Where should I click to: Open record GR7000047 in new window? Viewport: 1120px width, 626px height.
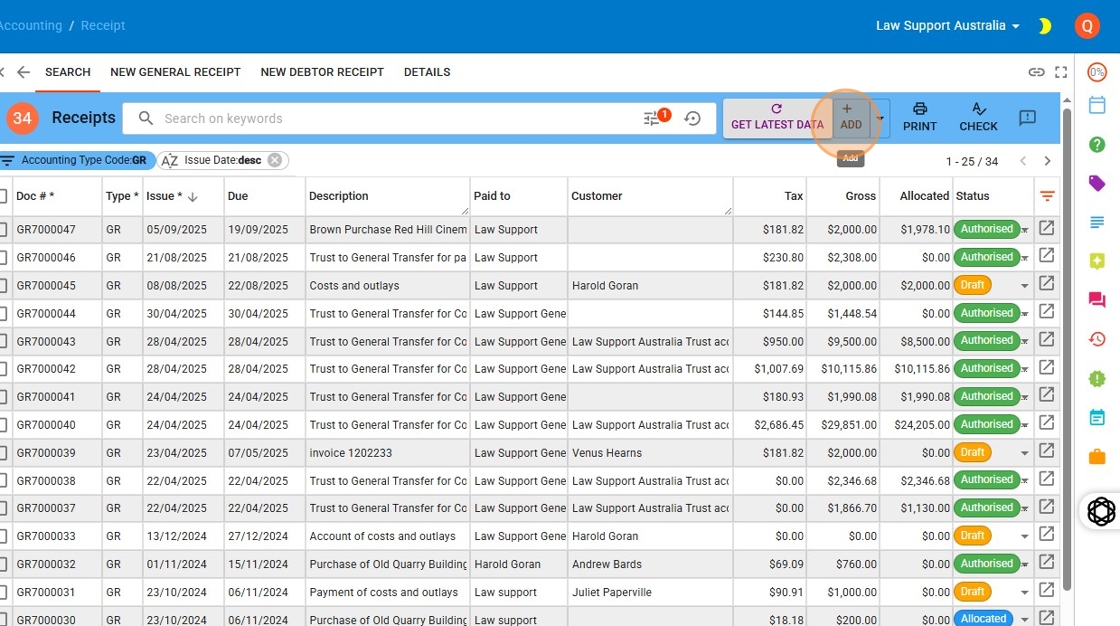(x=1046, y=228)
